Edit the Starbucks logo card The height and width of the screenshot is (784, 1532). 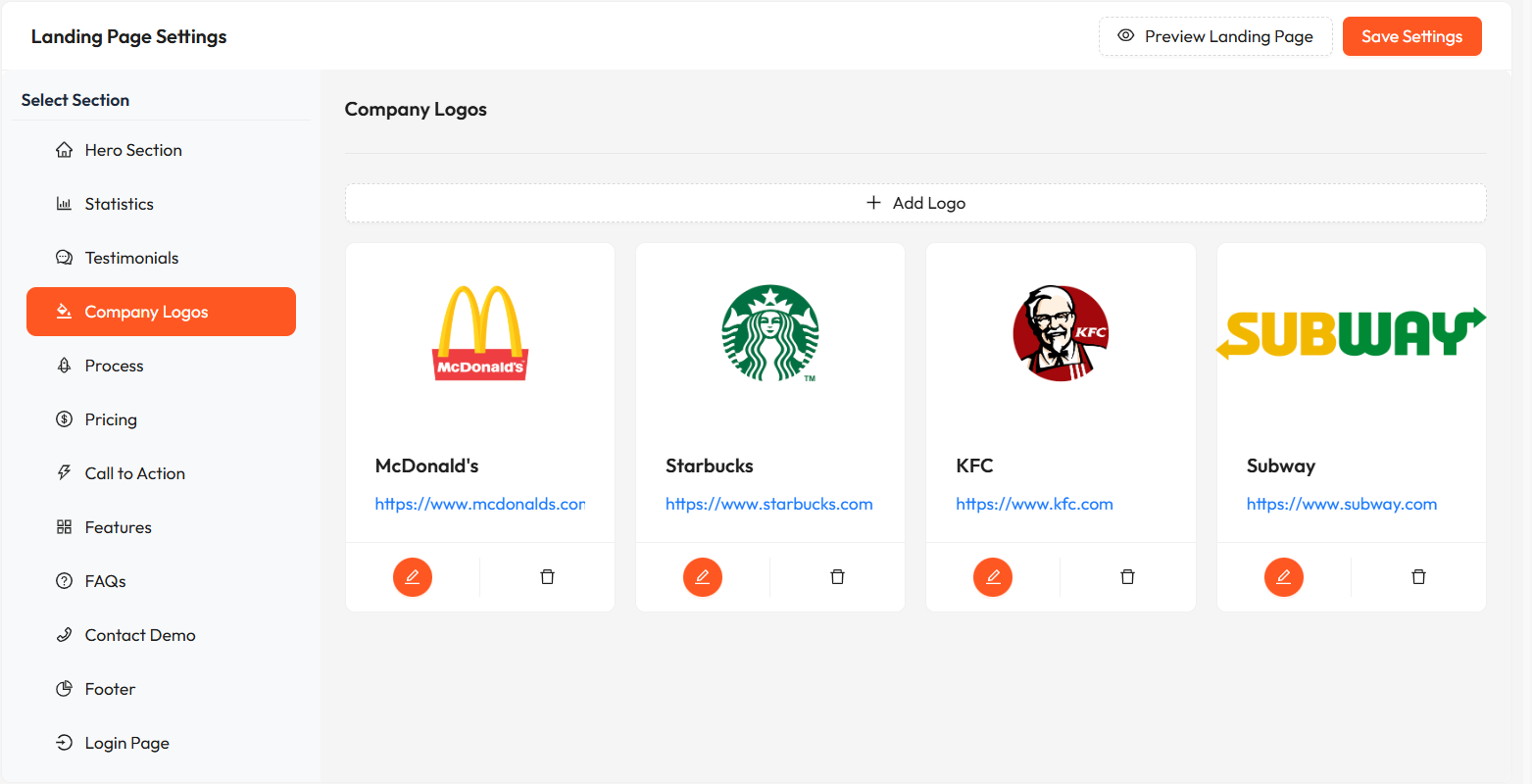pos(703,577)
